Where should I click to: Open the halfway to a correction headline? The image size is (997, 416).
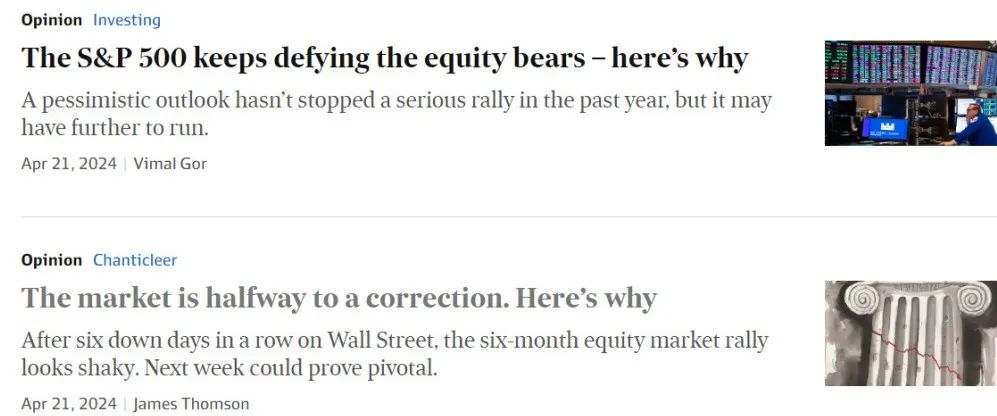tap(339, 298)
